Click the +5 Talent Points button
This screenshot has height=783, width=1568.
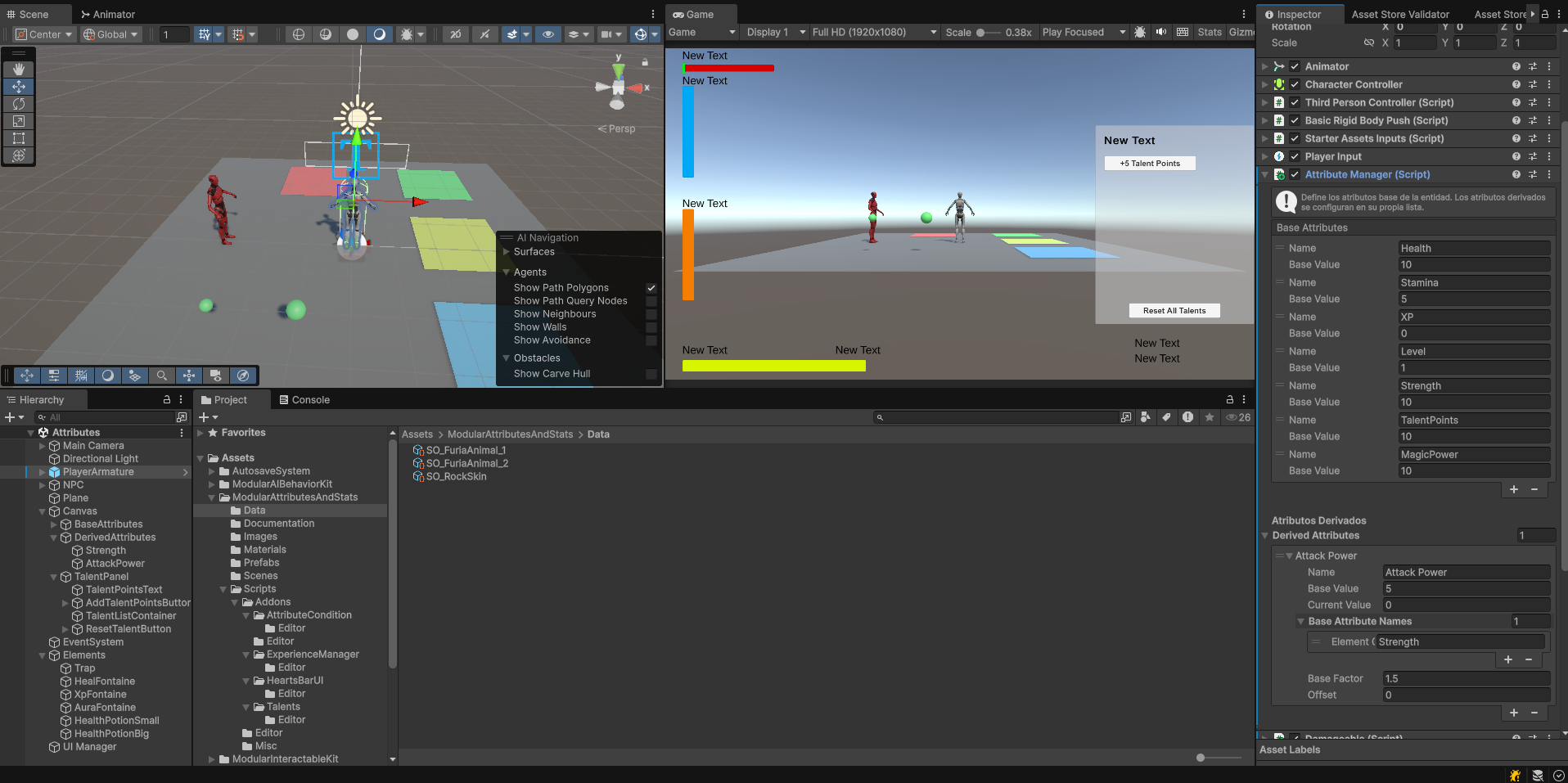(1150, 163)
